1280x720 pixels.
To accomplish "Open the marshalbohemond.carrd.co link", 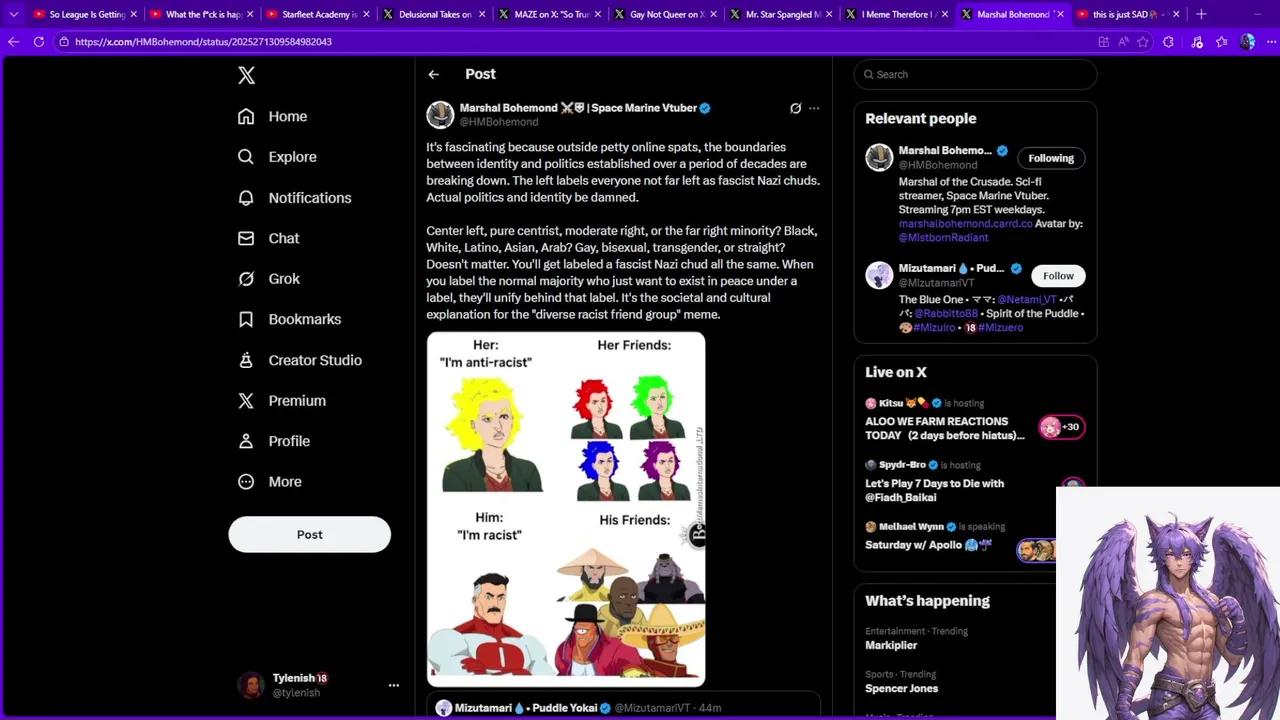I will [965, 224].
